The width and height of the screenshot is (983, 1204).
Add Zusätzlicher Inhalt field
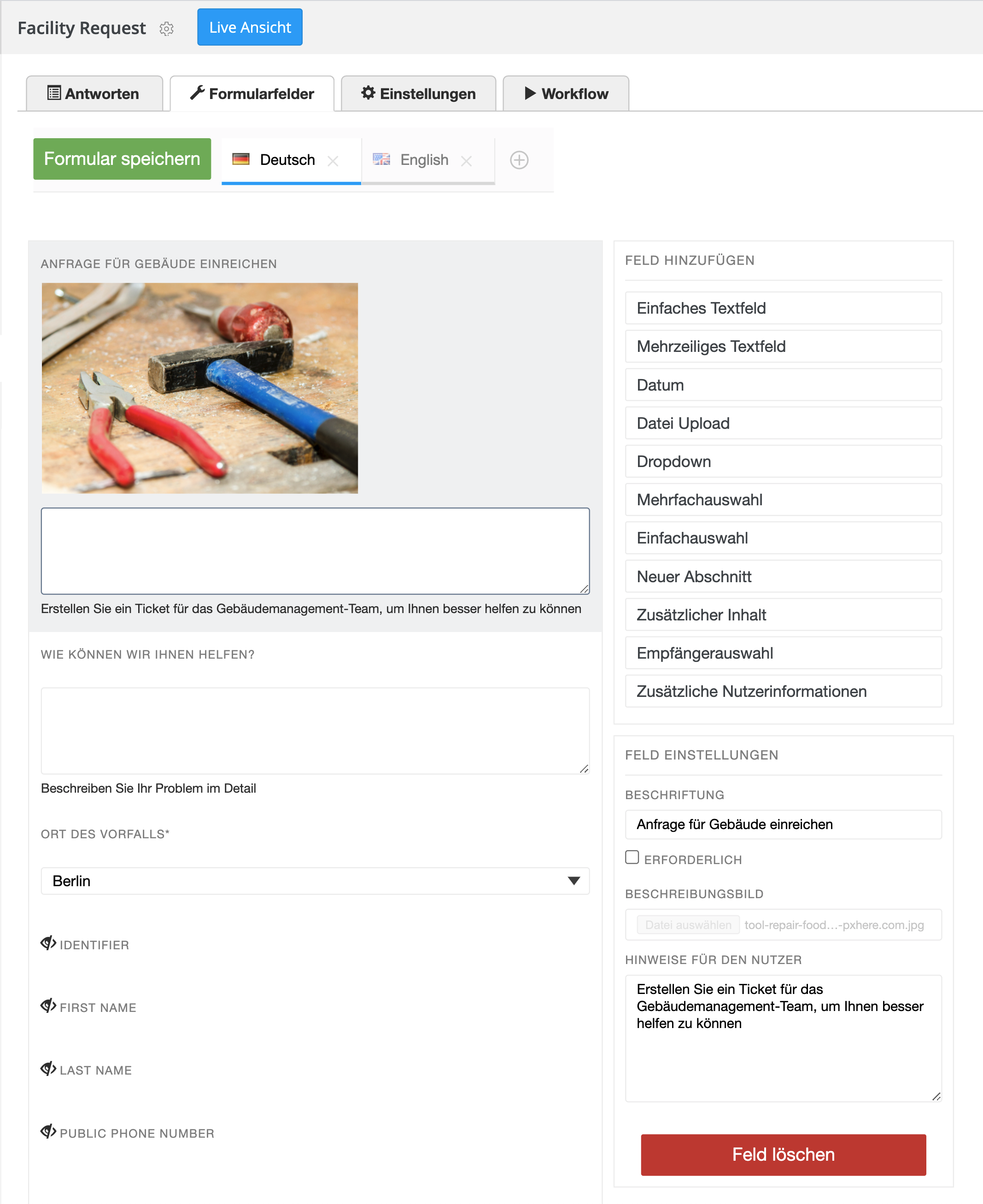click(x=784, y=615)
